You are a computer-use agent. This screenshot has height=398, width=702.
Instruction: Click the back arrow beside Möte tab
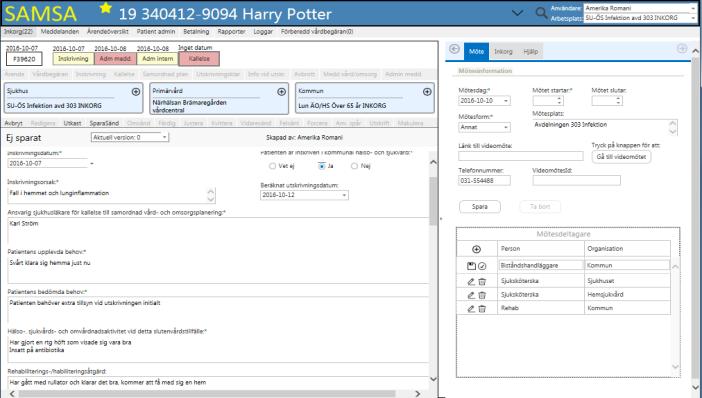[454, 49]
